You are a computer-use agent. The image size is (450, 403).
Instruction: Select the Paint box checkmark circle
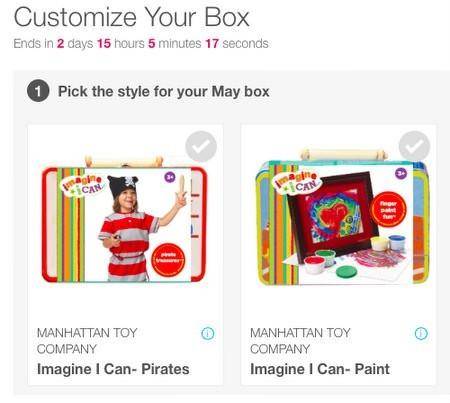click(414, 146)
